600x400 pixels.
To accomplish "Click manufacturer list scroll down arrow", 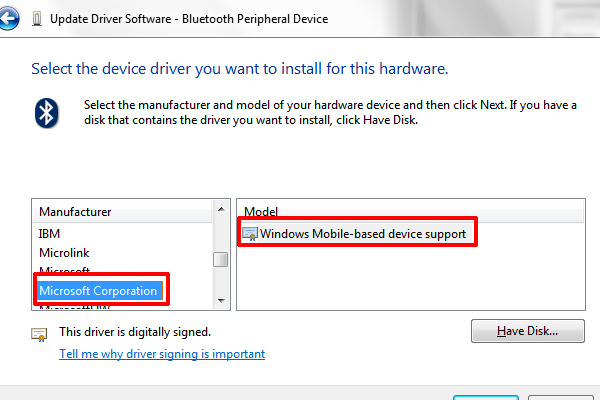I will (x=221, y=300).
